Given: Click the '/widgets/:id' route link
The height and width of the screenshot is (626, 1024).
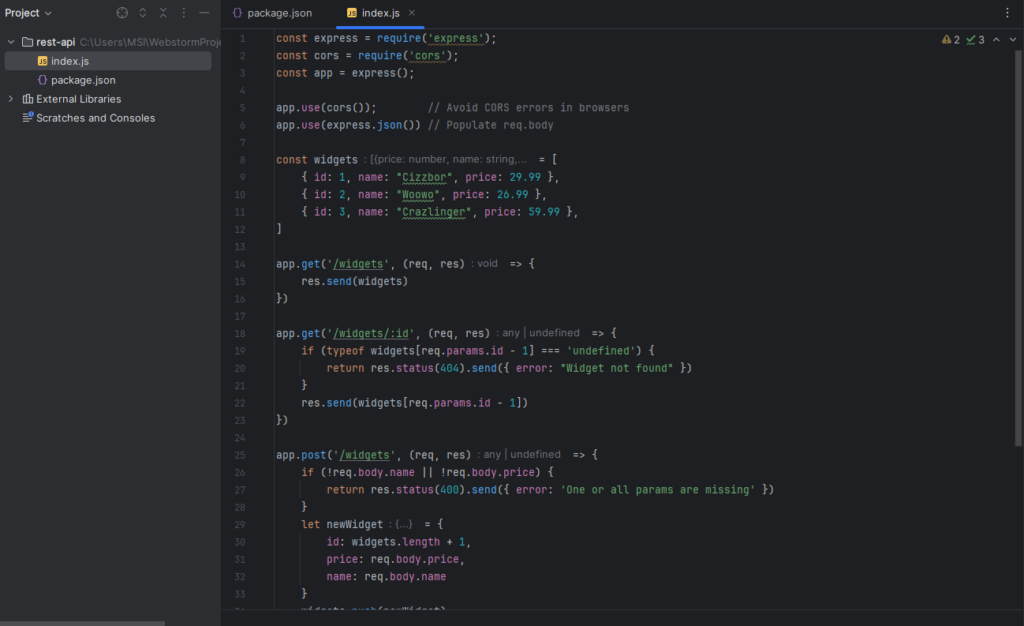Looking at the screenshot, I should (x=371, y=334).
